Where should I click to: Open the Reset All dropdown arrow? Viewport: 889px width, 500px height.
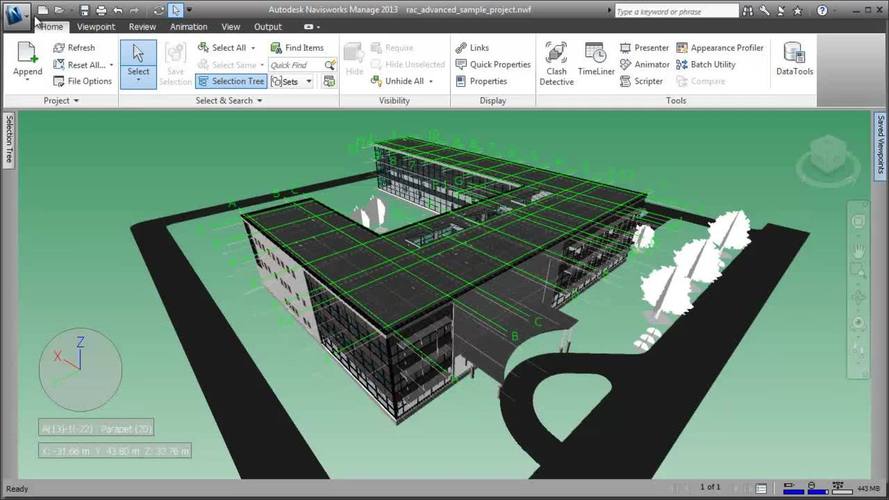tap(111, 65)
